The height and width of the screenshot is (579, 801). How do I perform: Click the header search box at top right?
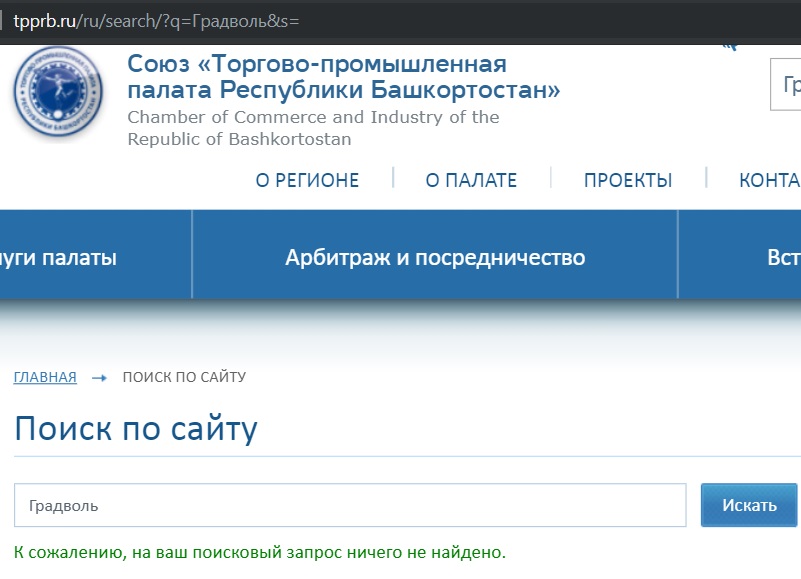click(x=785, y=85)
